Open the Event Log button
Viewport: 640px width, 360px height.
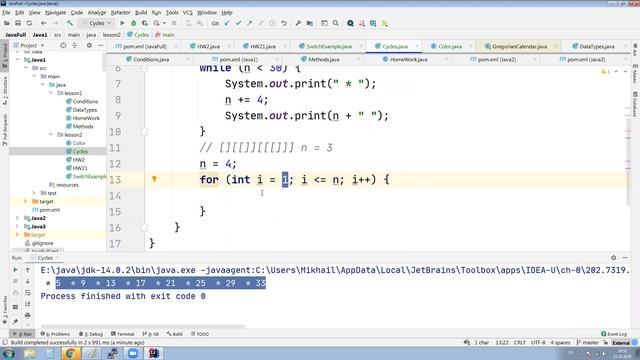[x=614, y=333]
